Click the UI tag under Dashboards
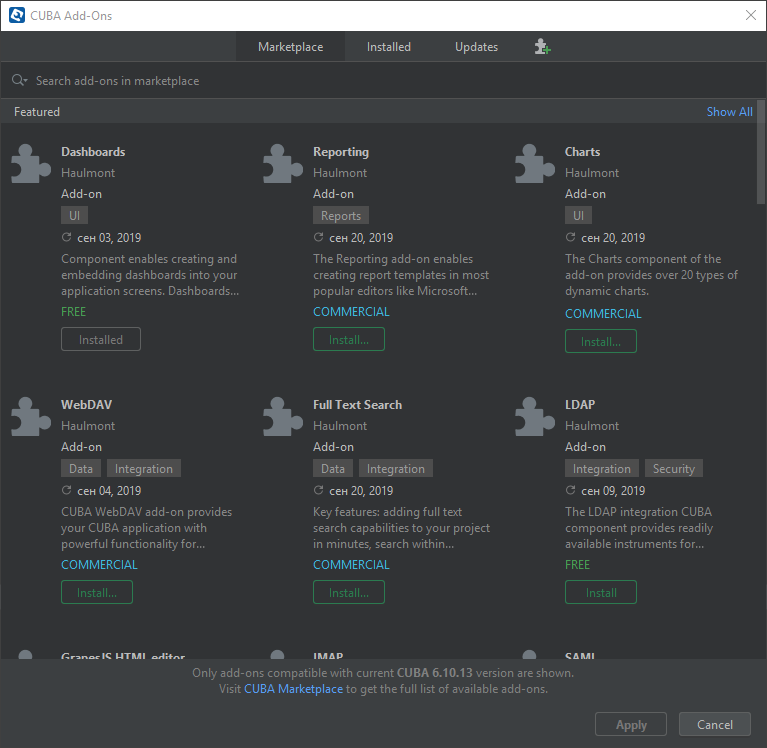The height and width of the screenshot is (748, 767). 74,215
